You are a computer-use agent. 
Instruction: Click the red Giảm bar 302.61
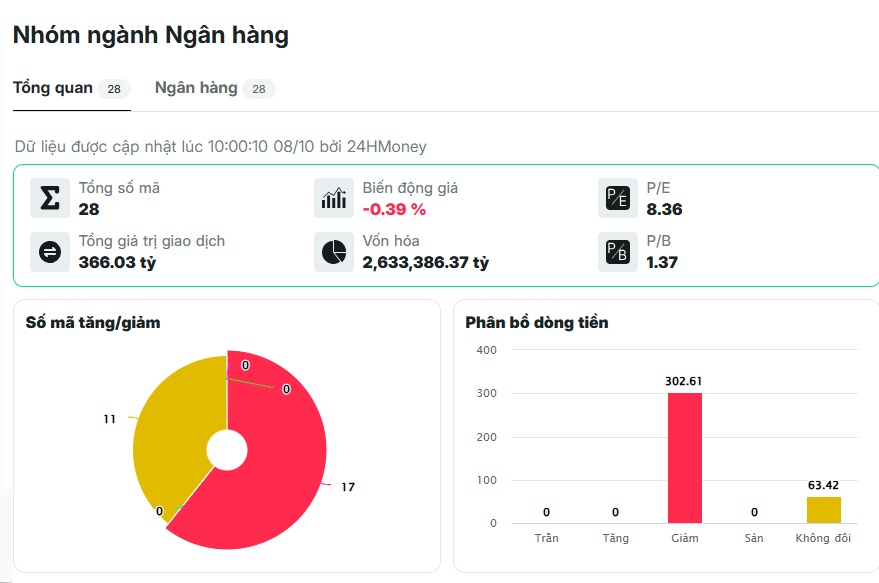coord(684,458)
